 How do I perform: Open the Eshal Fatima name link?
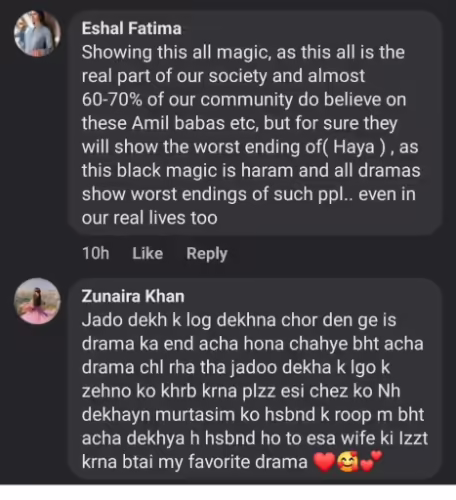tap(132, 28)
